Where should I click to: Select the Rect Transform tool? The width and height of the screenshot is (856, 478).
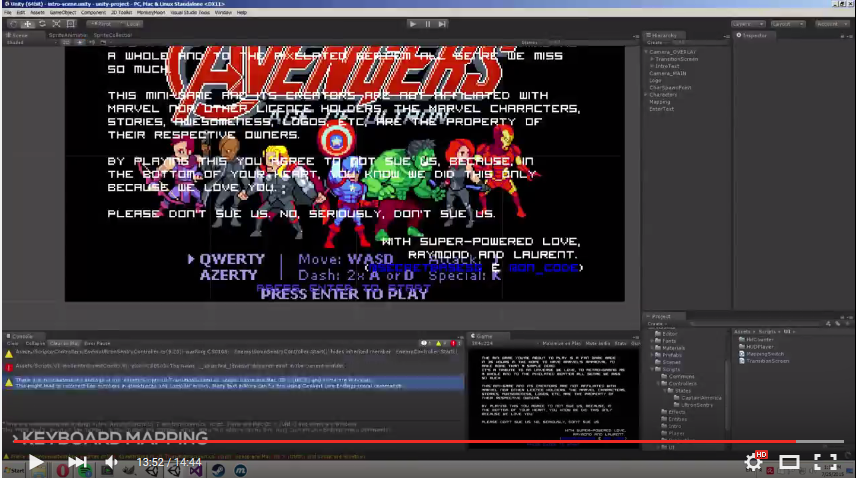(70, 24)
